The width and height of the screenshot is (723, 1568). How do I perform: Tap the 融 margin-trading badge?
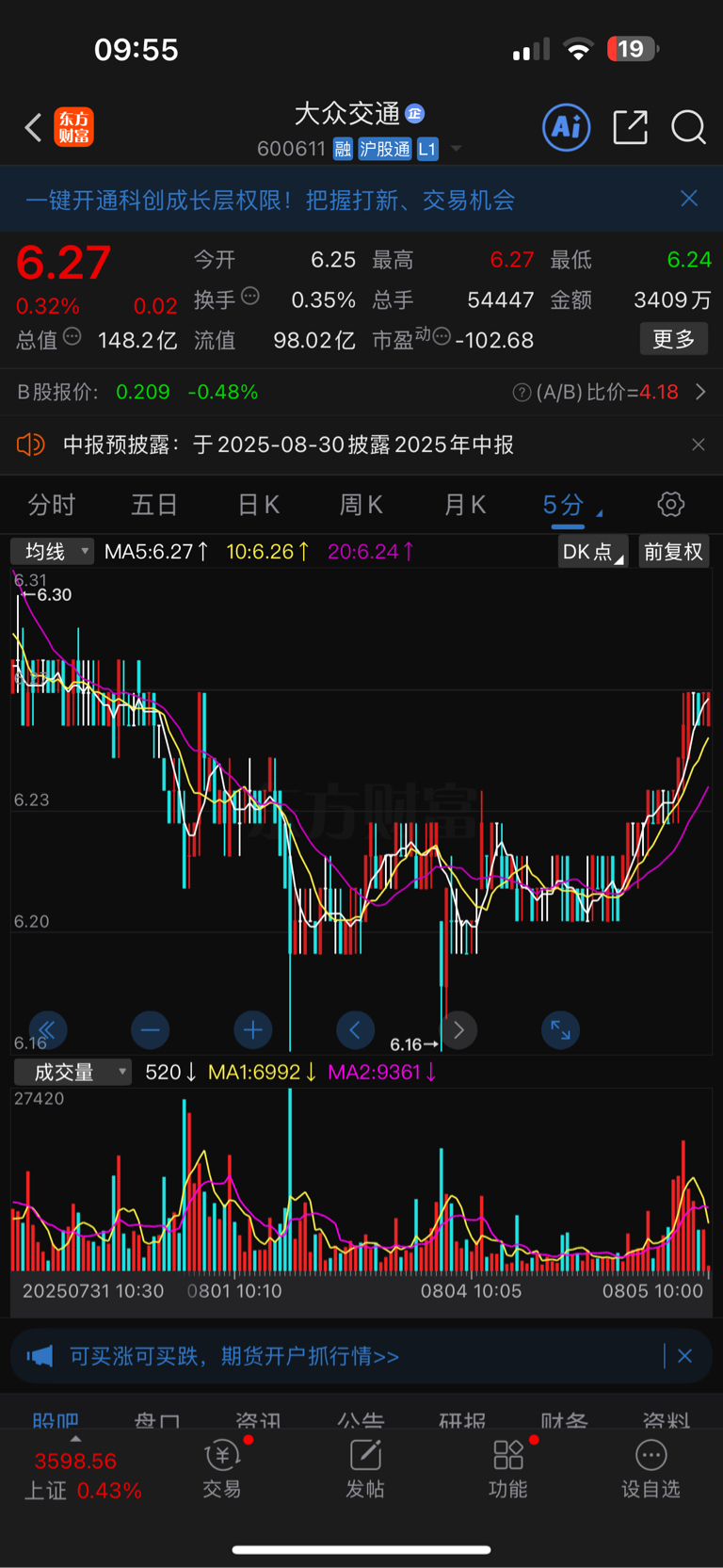(343, 149)
